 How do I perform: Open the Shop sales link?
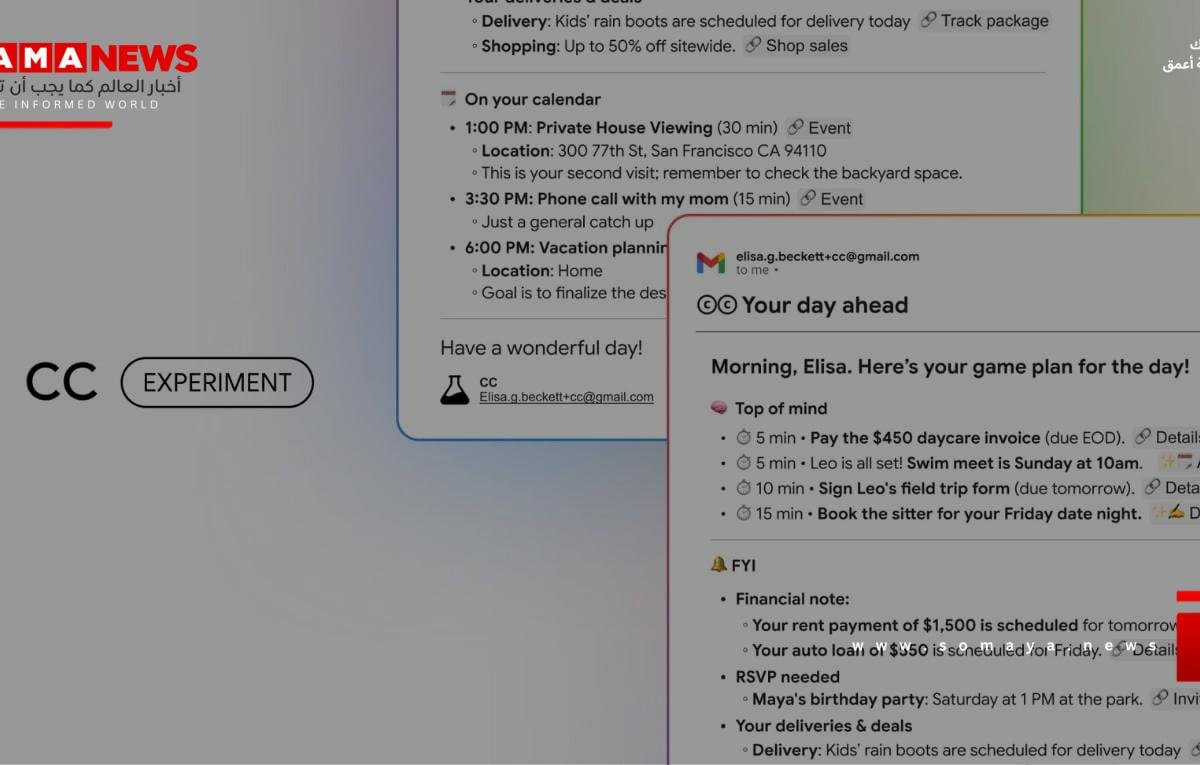coord(796,46)
